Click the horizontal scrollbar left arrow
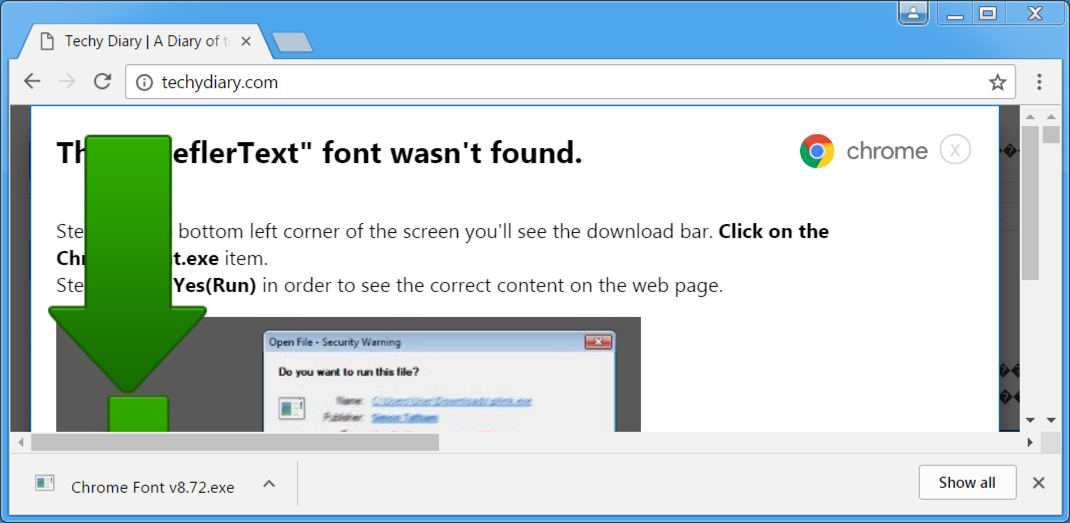The height and width of the screenshot is (523, 1070). [x=20, y=442]
